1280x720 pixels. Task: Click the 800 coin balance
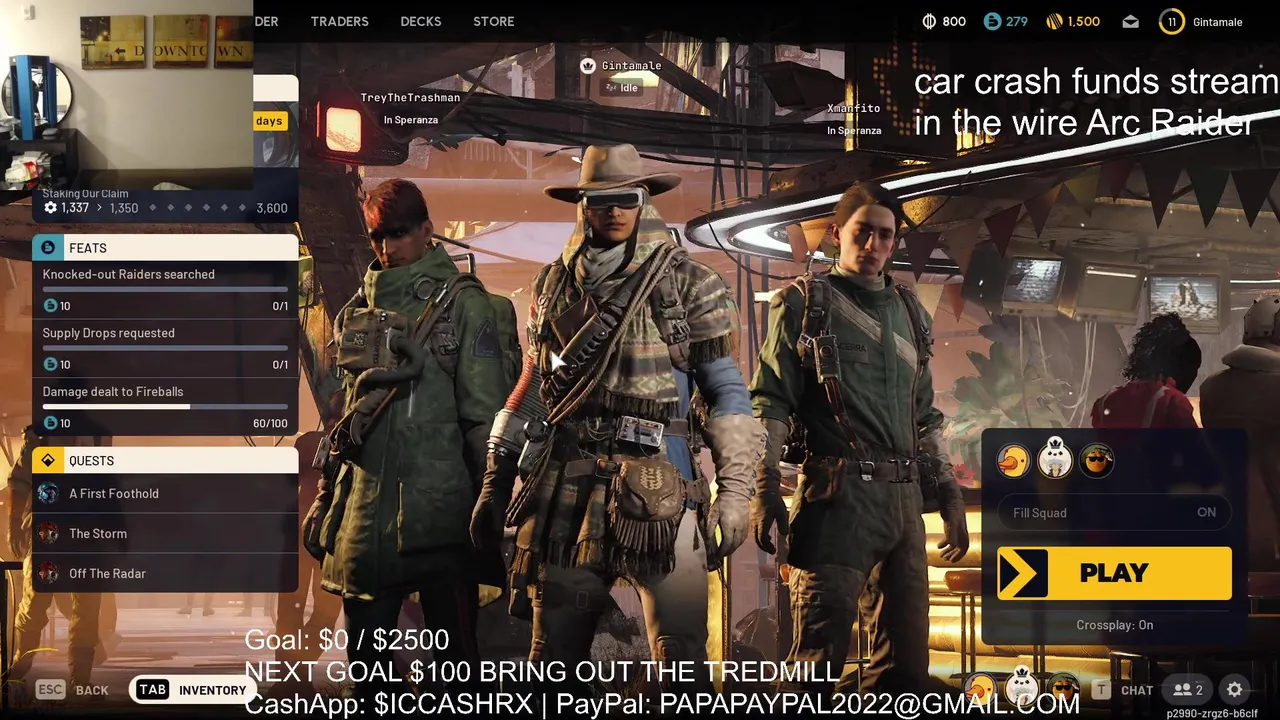point(954,21)
